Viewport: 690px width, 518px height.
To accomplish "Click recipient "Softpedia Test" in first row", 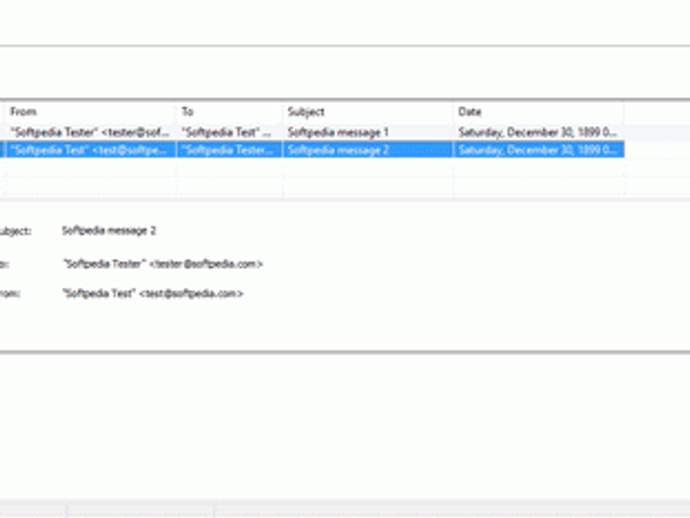I will pos(229,132).
